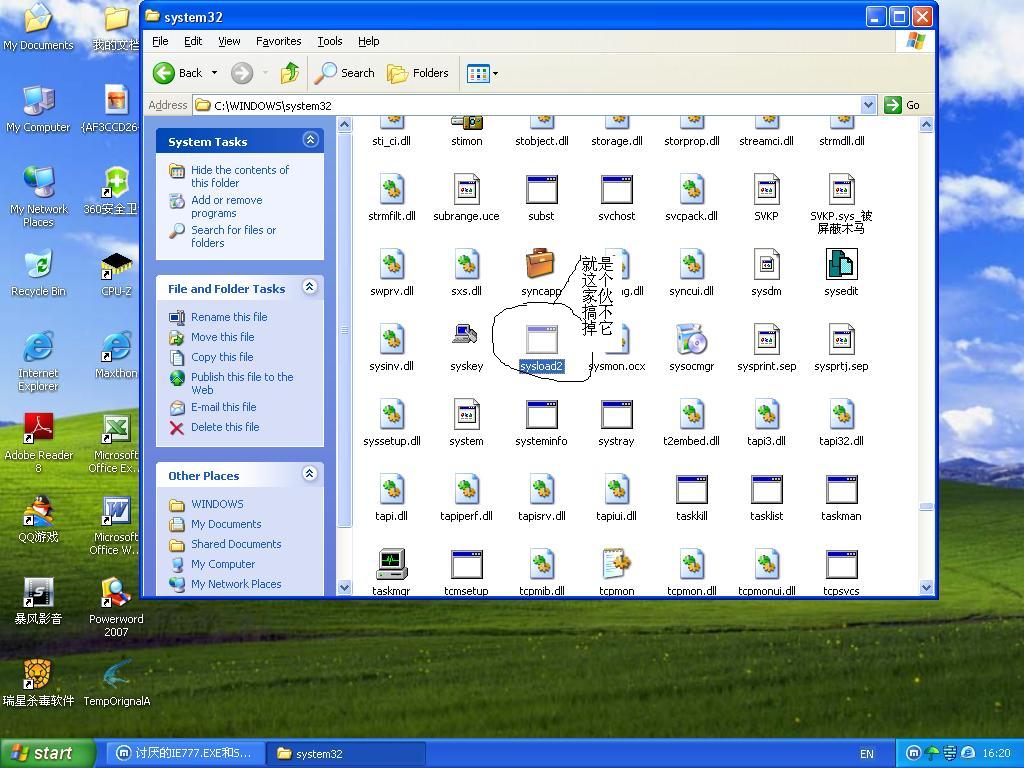
Task: Collapse the System Tasks panel
Action: [x=310, y=140]
